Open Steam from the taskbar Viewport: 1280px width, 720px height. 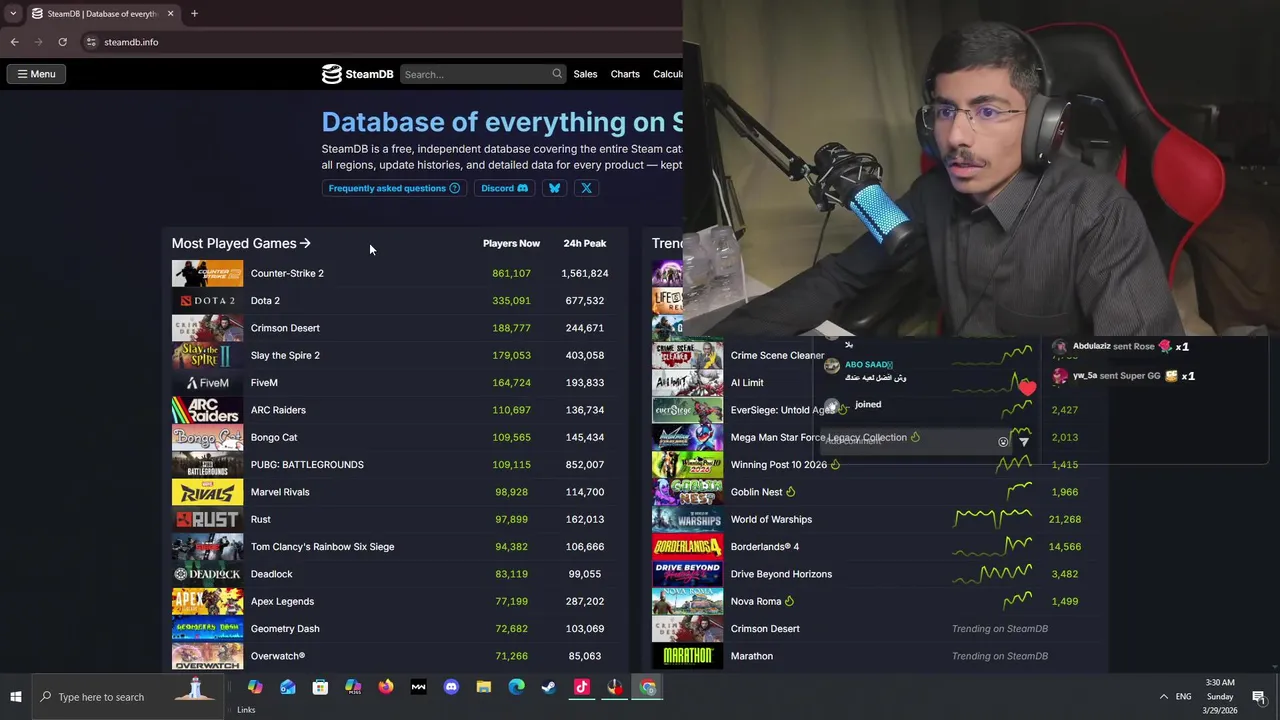(549, 687)
